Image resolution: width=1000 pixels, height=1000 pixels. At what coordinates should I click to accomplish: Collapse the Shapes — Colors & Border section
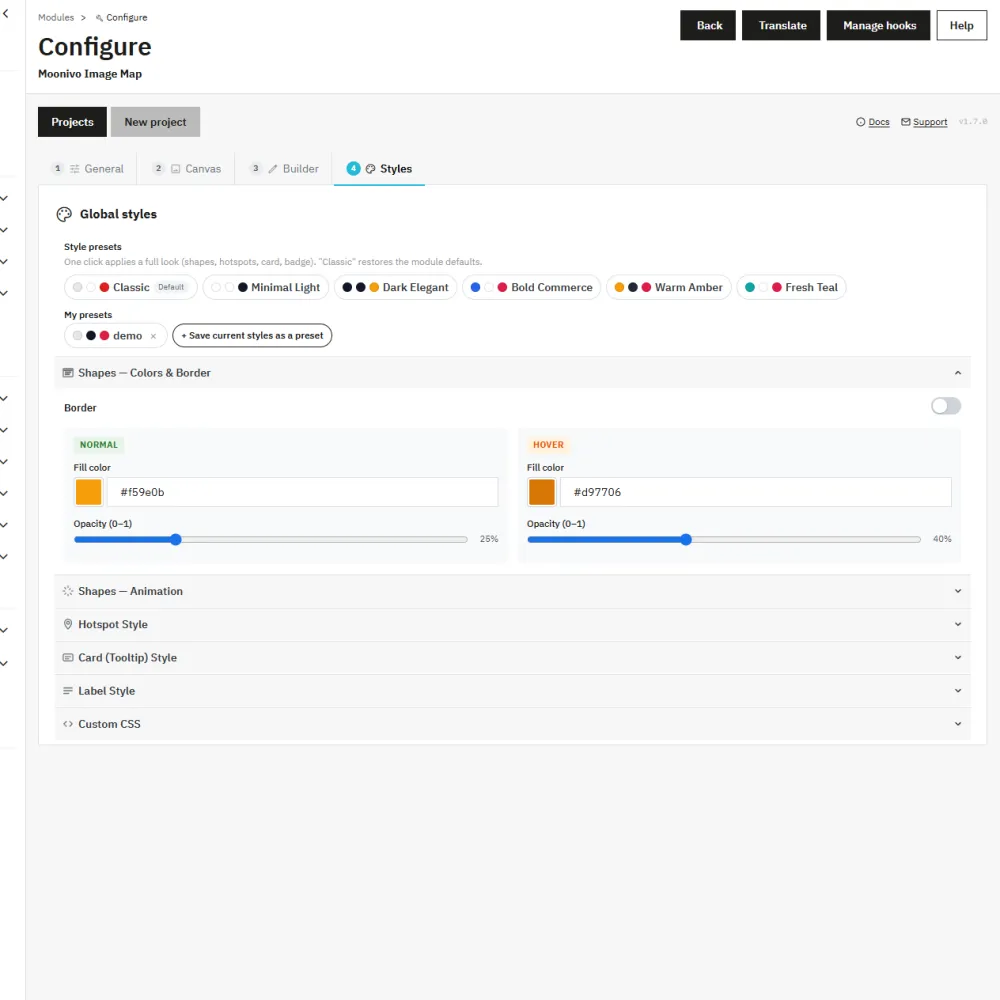point(957,373)
